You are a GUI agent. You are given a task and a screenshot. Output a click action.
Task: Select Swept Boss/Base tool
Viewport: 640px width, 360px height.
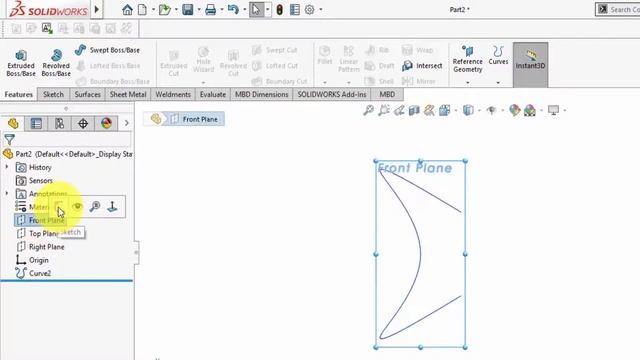(108, 50)
